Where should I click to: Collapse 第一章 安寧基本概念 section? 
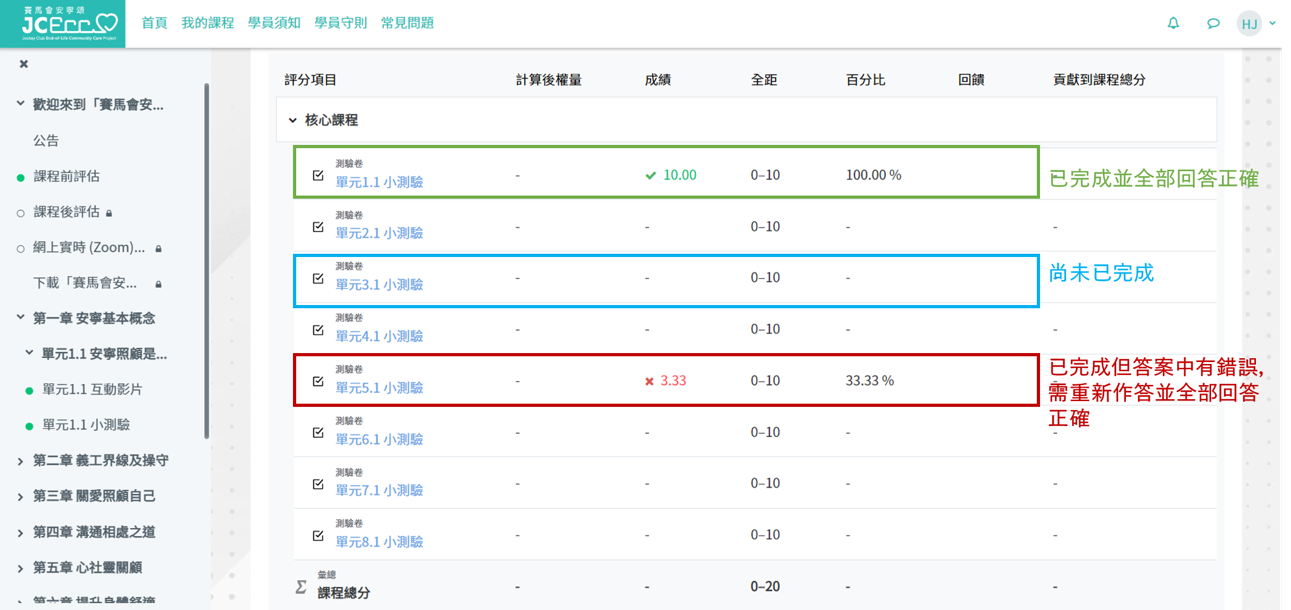(x=20, y=318)
